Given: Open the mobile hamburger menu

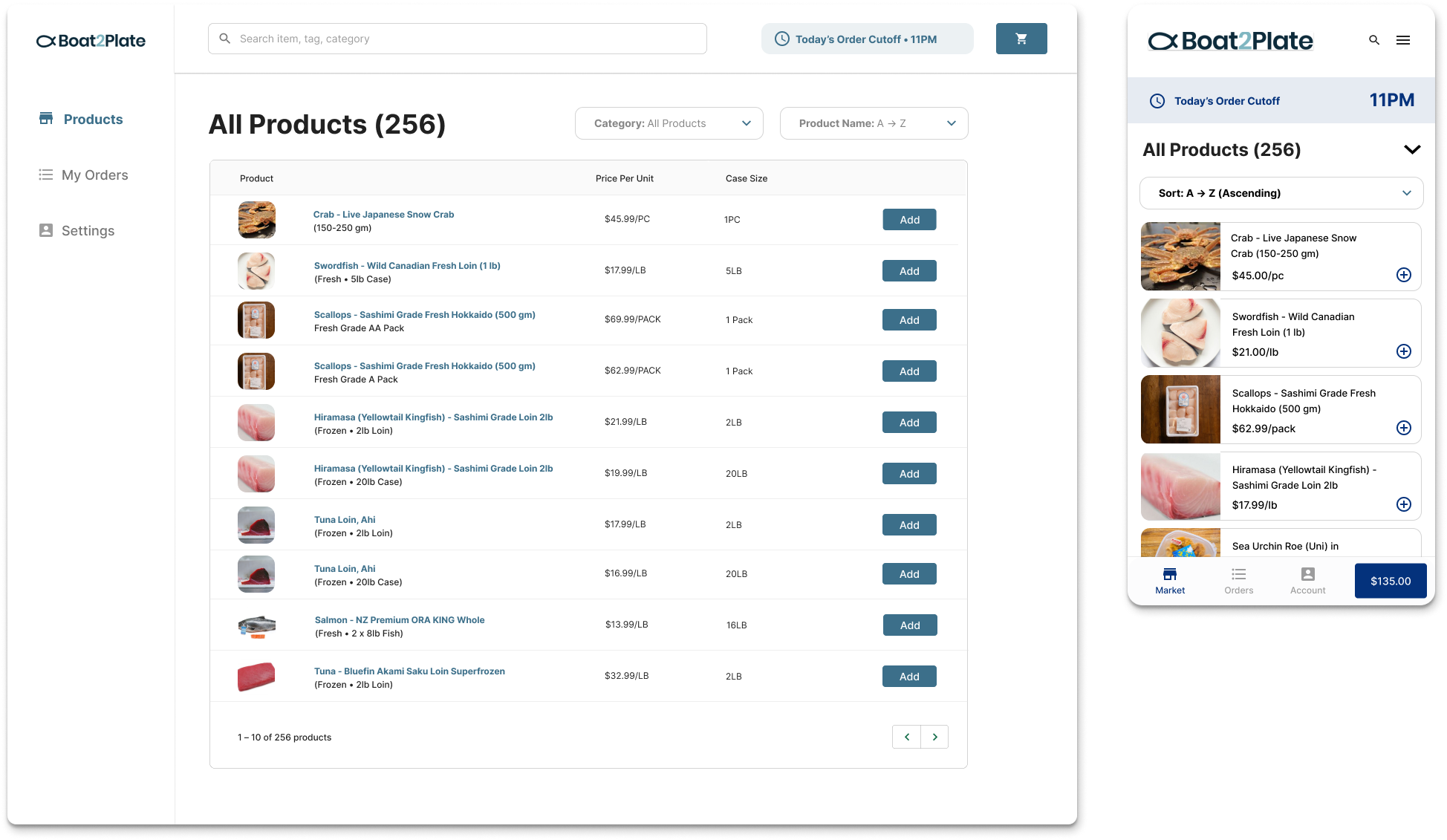Looking at the screenshot, I should (1402, 40).
